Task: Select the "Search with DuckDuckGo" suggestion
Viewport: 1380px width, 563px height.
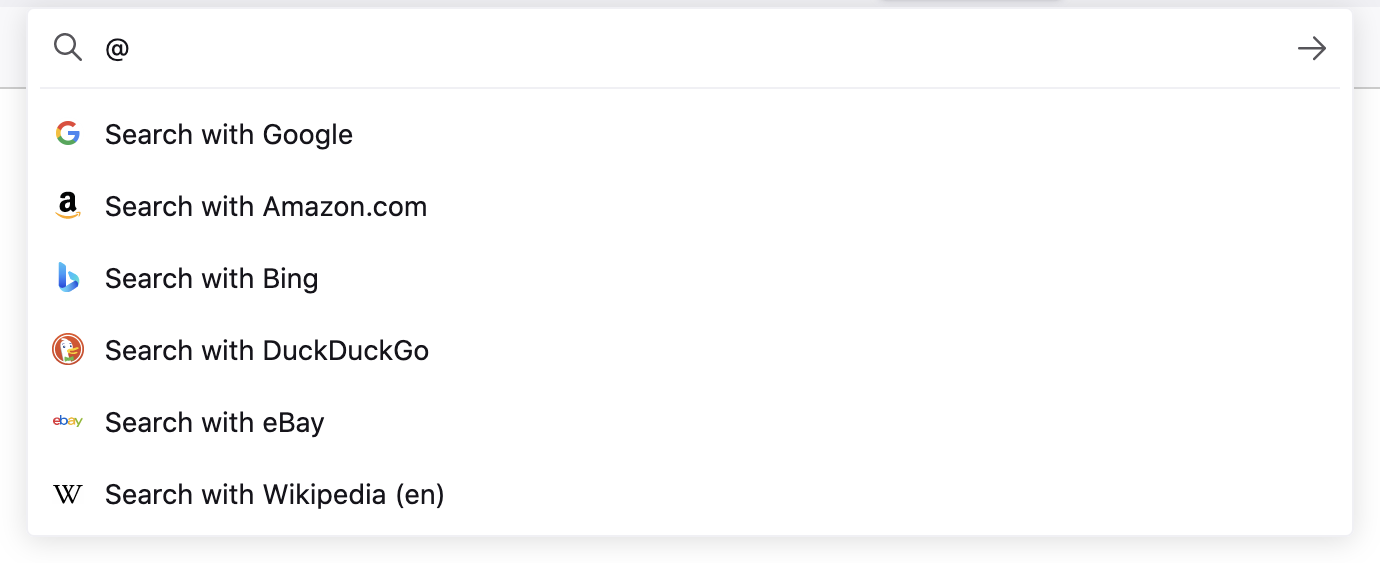Action: [267, 350]
